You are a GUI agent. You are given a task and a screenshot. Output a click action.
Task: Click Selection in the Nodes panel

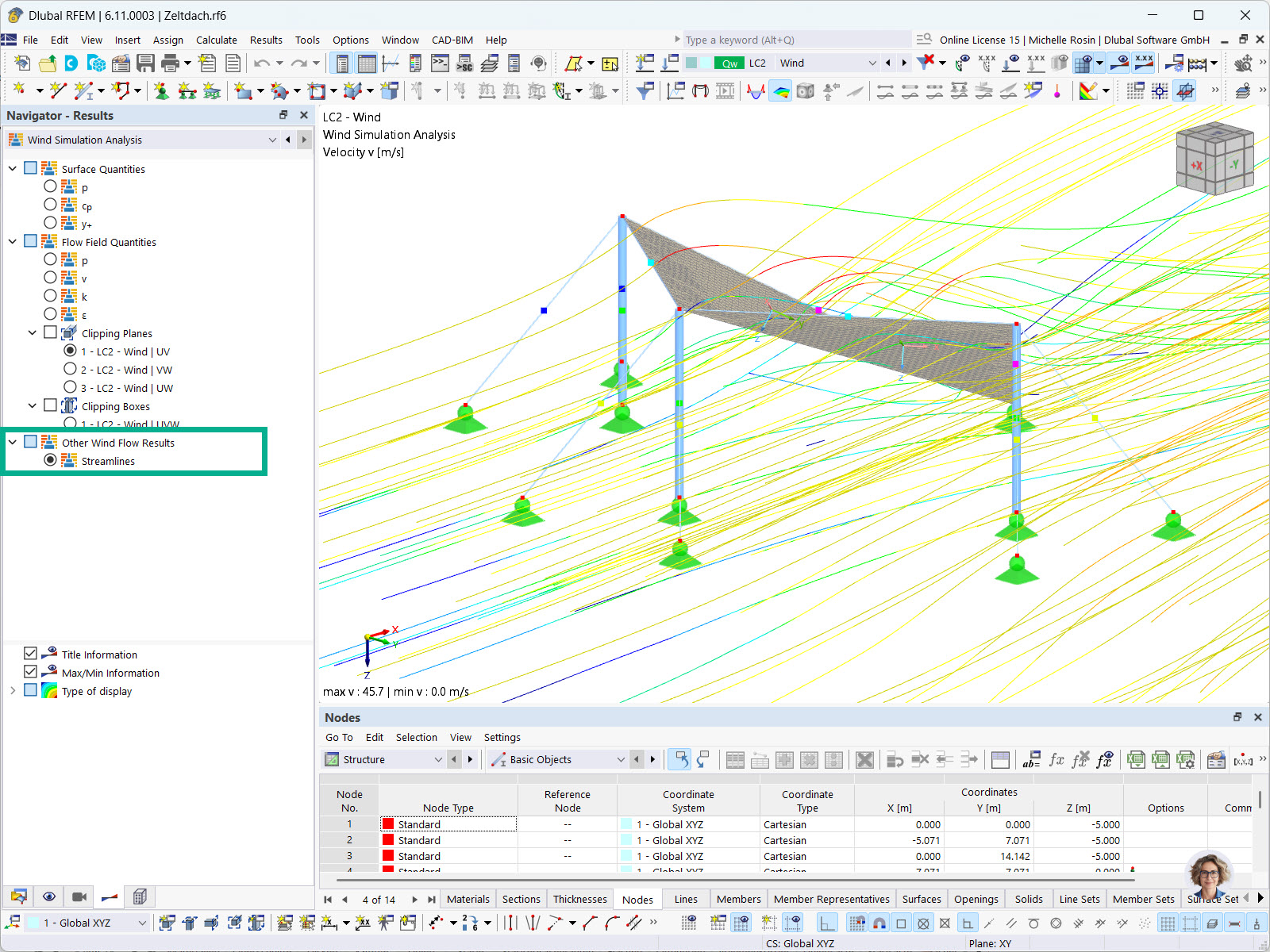(416, 737)
